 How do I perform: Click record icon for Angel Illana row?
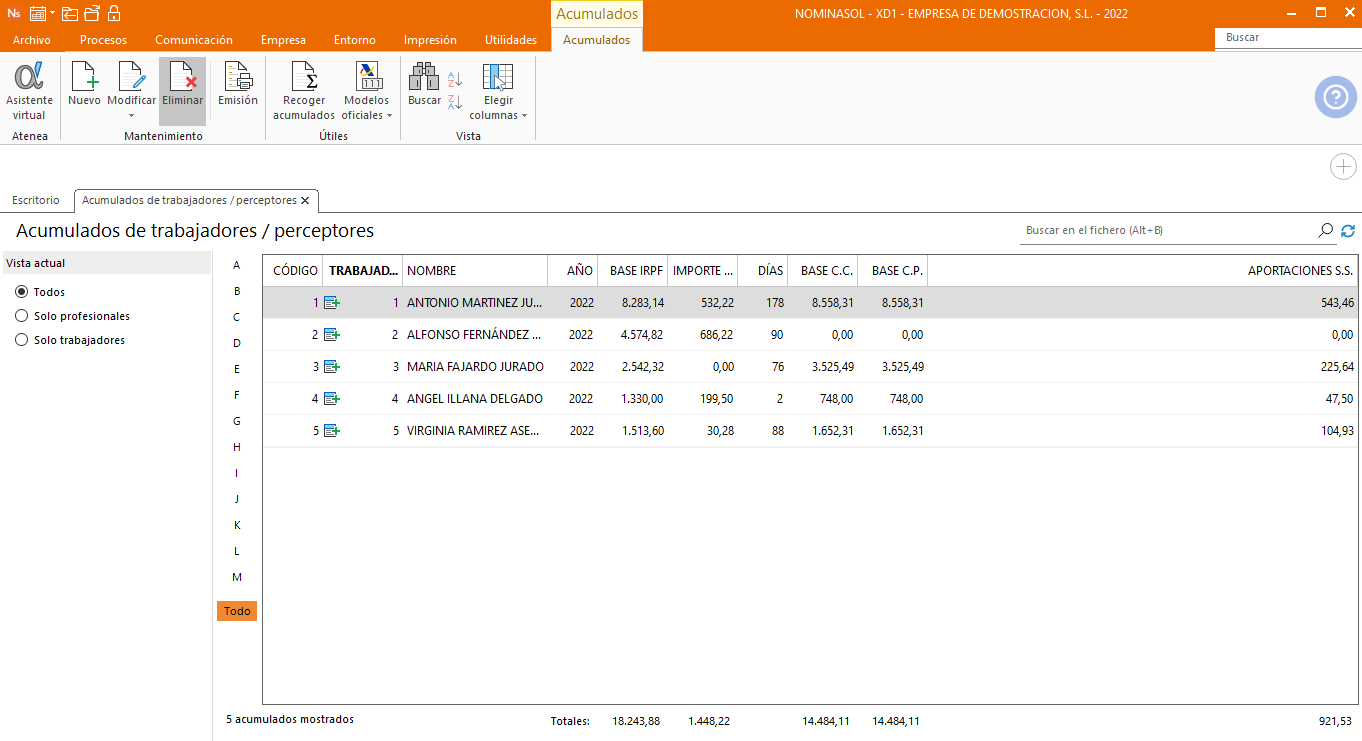pos(332,398)
